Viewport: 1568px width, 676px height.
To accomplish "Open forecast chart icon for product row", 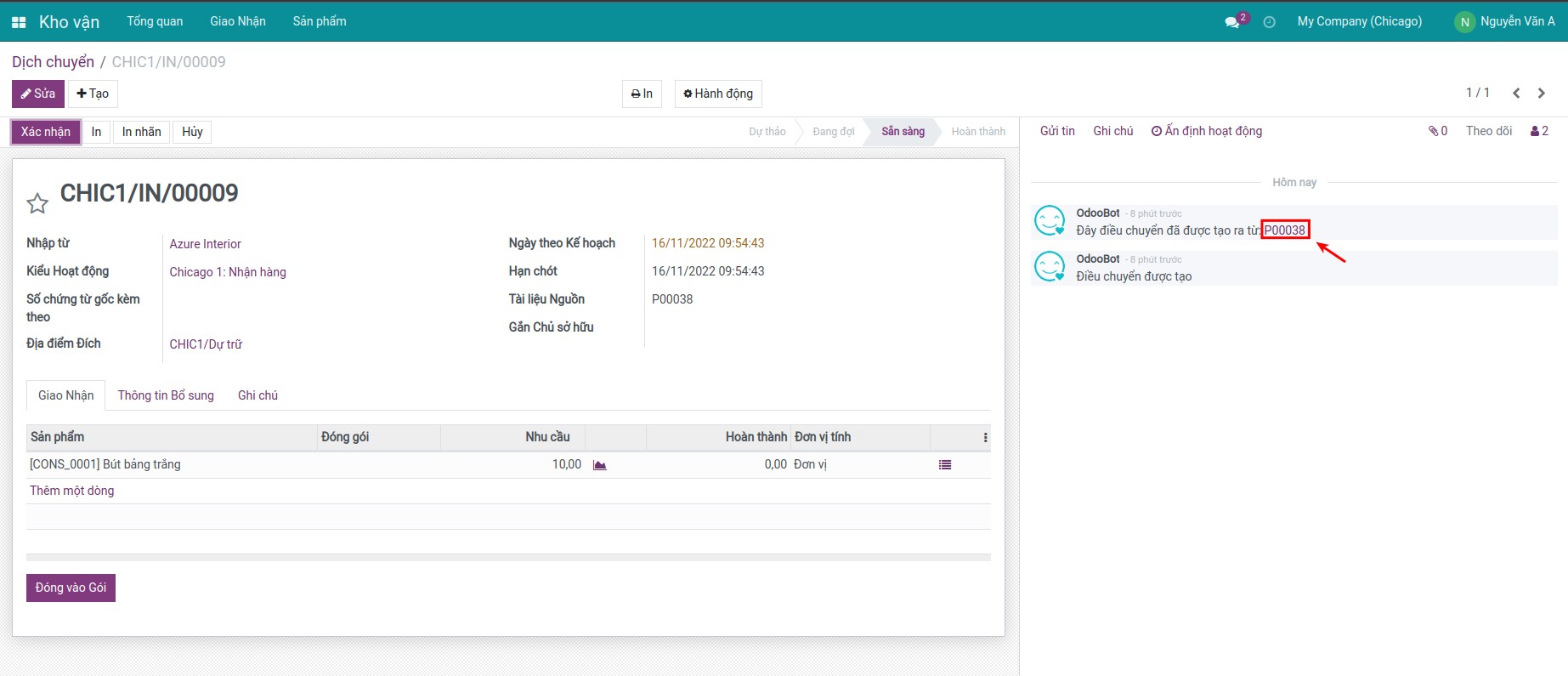I will pyautogui.click(x=599, y=465).
